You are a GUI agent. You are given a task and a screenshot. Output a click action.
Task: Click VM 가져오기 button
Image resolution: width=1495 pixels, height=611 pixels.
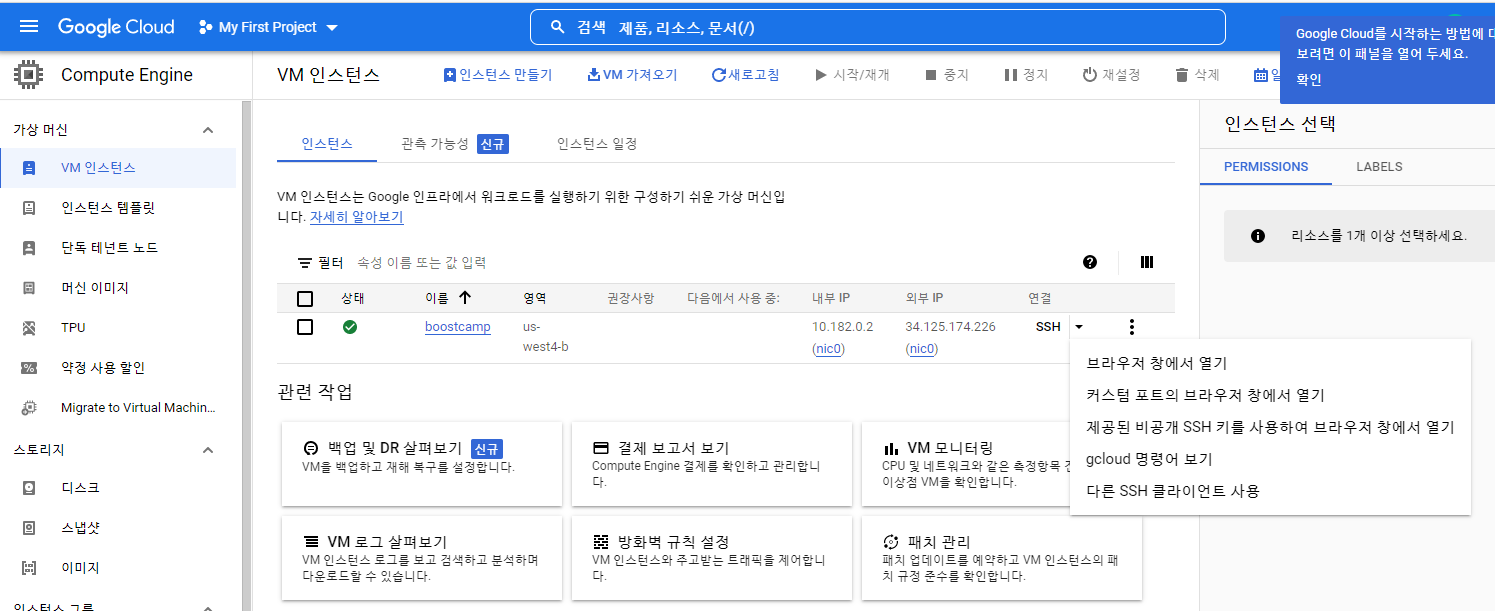(x=632, y=75)
